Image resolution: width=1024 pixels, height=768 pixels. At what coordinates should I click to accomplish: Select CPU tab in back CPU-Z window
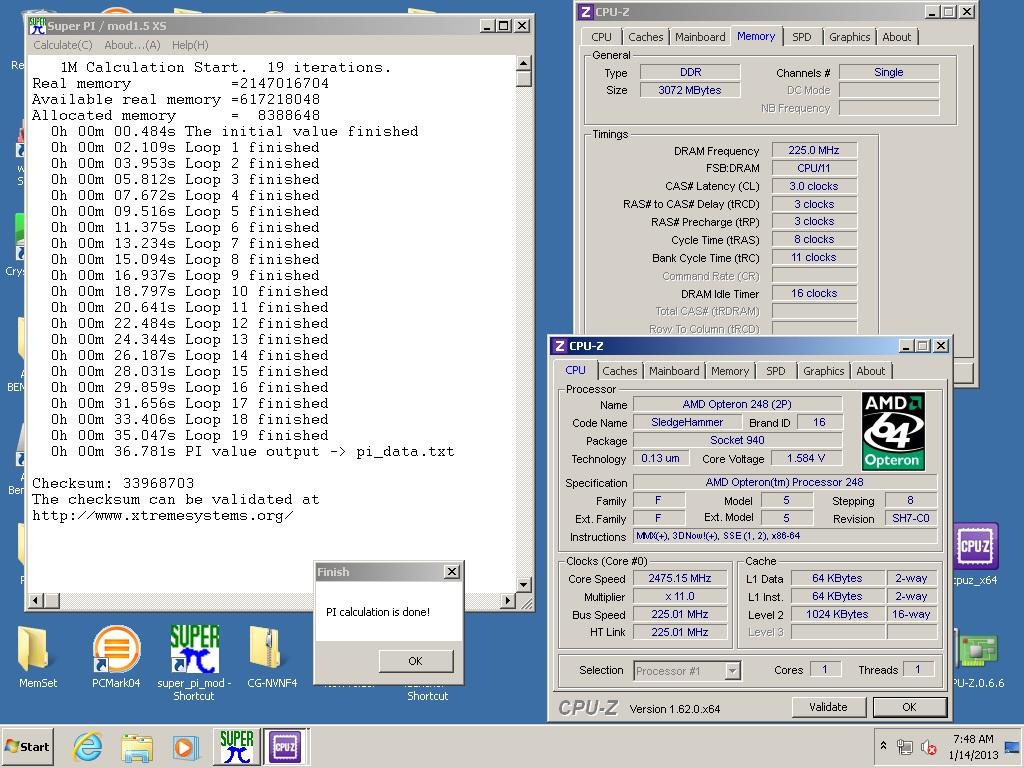[x=601, y=37]
